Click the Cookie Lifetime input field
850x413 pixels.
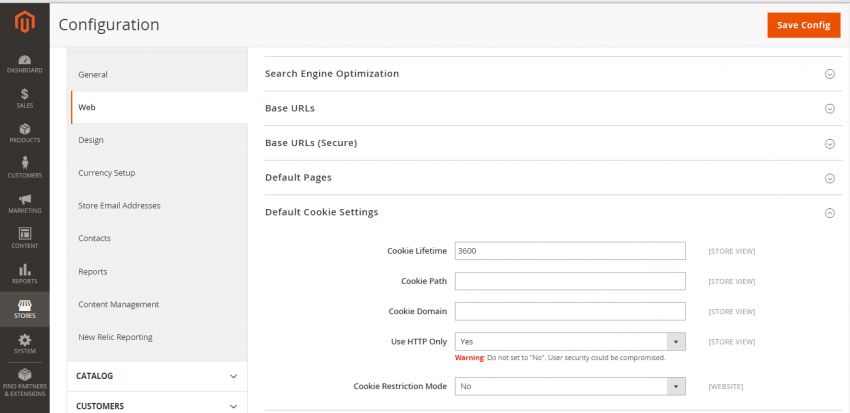click(x=570, y=251)
